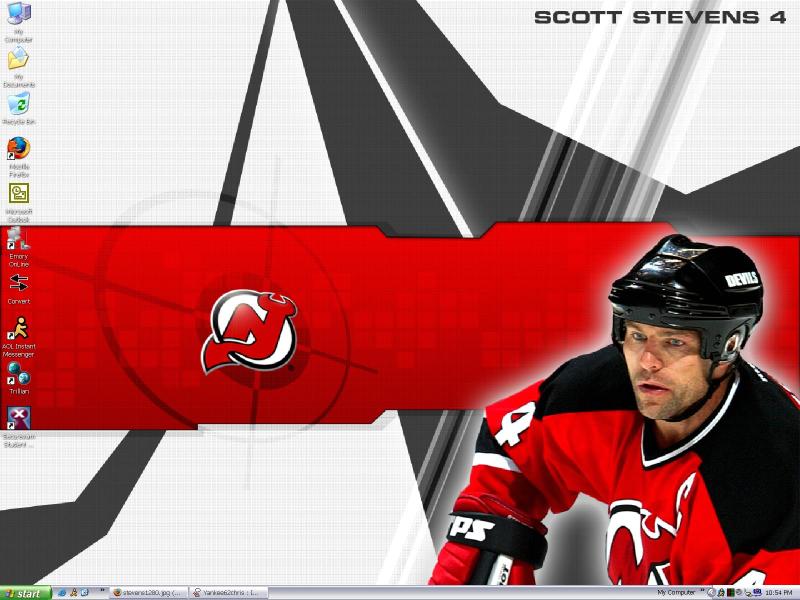800x600 pixels.
Task: Show hidden system tray icons
Action: point(710,593)
